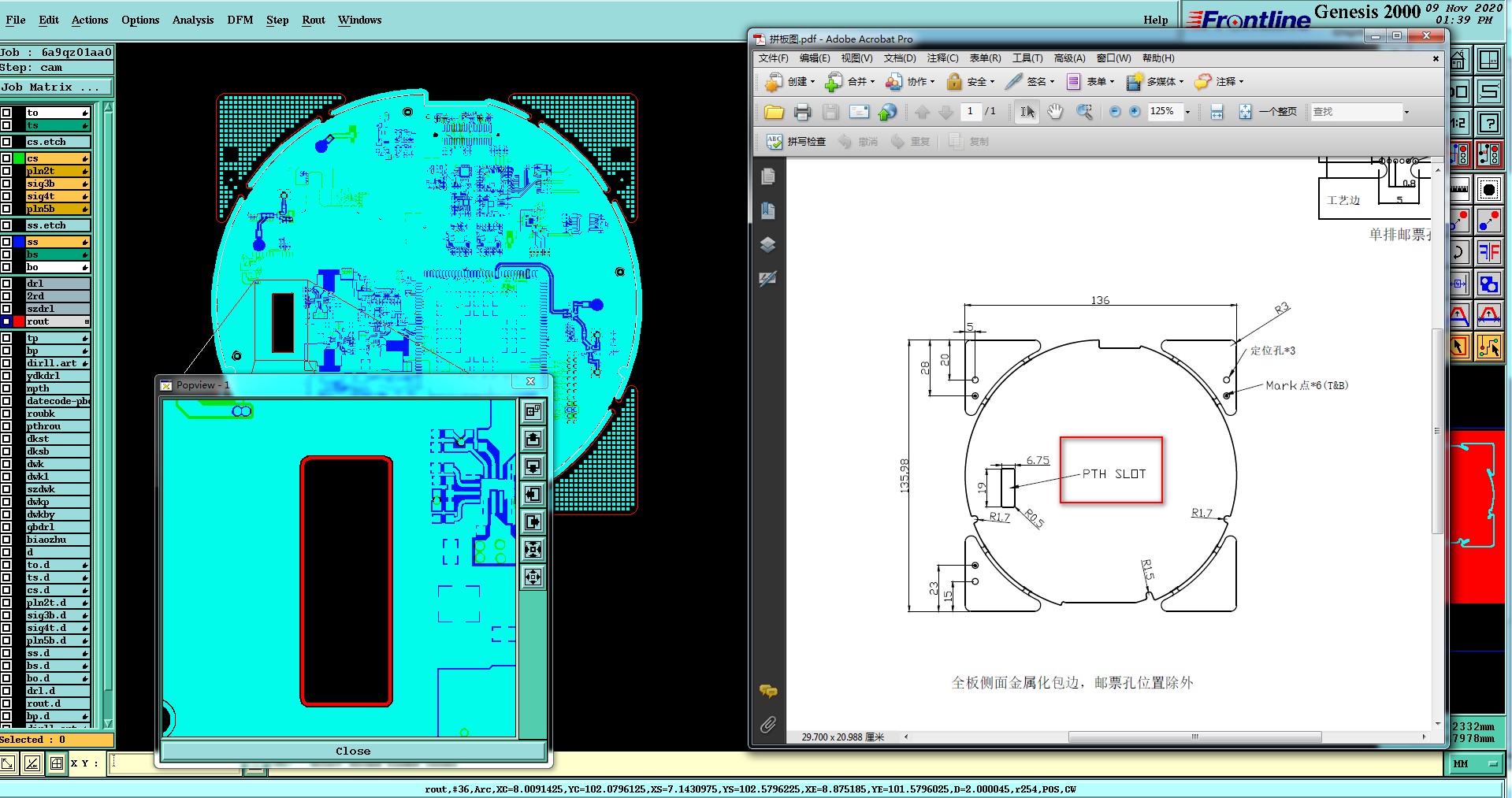Click the blue color swatch of layer ss
Viewport: 1512px width, 798px height.
[x=19, y=242]
